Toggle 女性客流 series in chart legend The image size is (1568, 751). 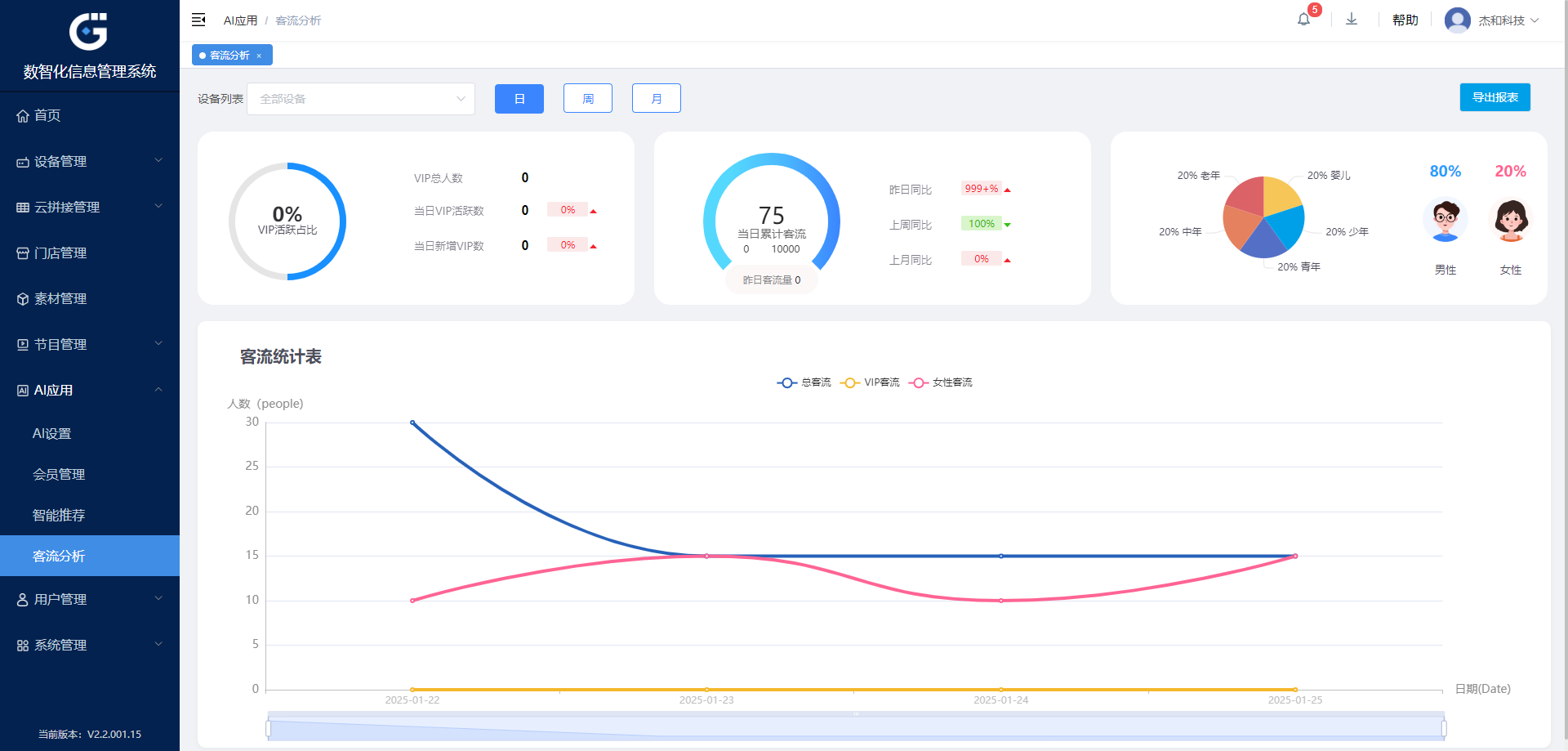[x=940, y=382]
